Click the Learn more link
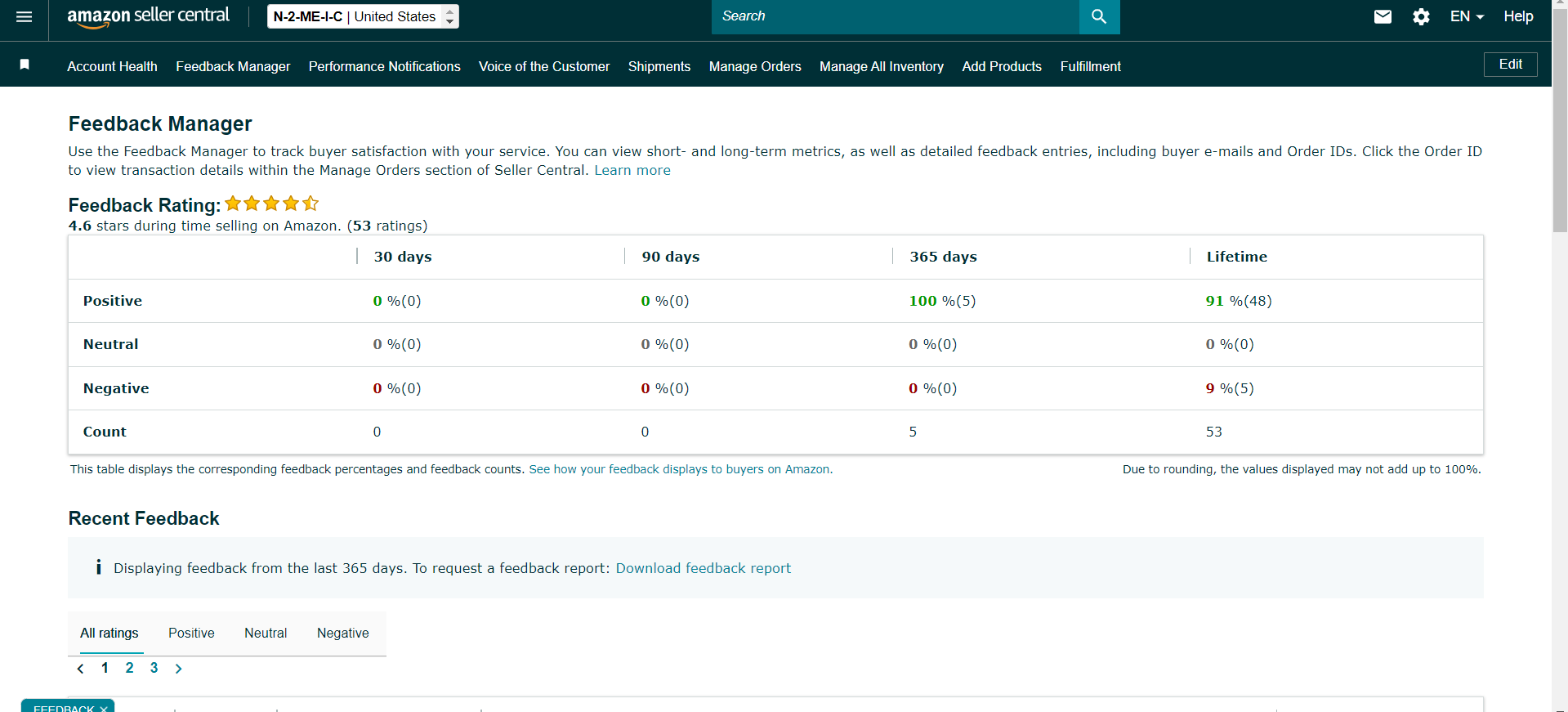Image resolution: width=1568 pixels, height=712 pixels. [632, 170]
